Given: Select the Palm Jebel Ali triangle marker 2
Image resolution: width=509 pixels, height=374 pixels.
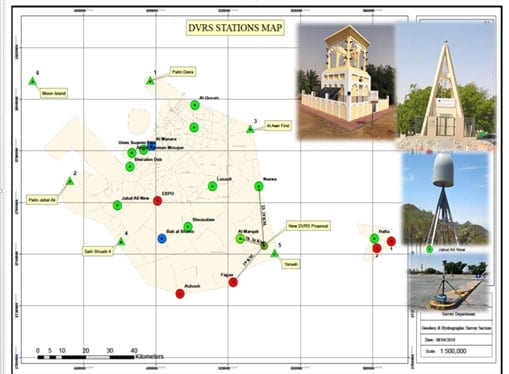Looking at the screenshot, I should pos(70,181).
